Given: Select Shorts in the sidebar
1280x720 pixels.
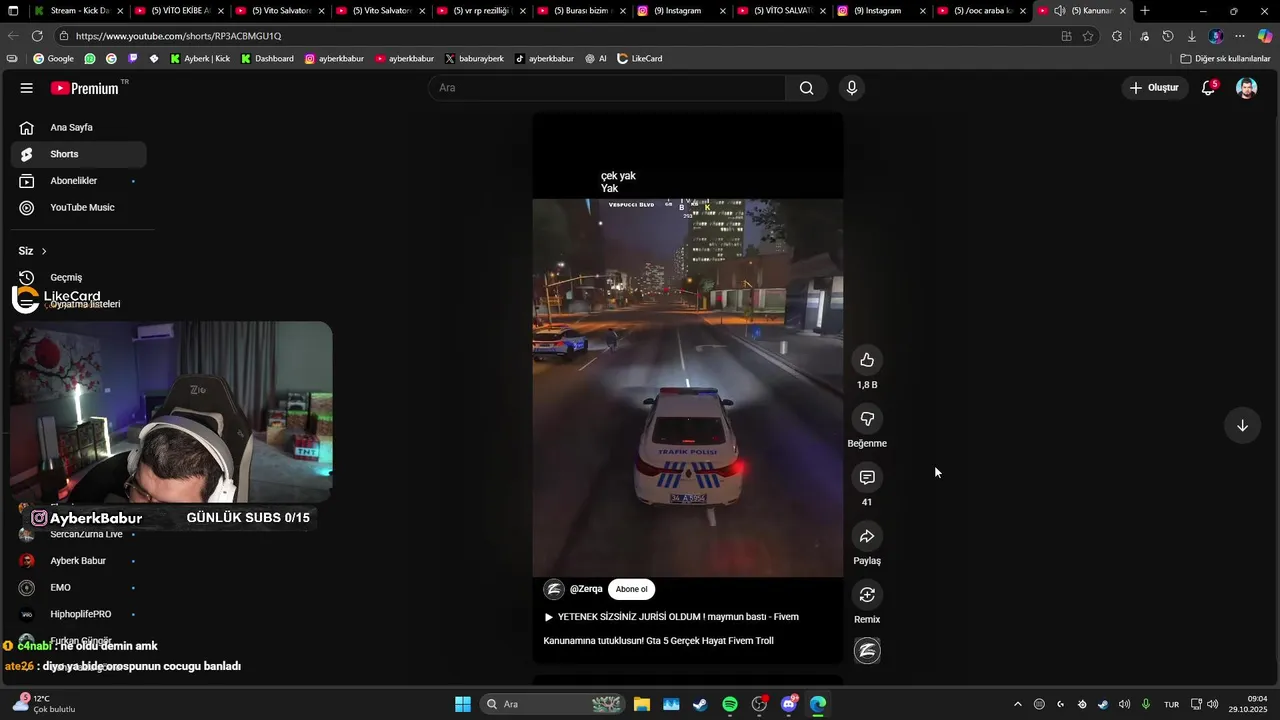Looking at the screenshot, I should [78, 154].
